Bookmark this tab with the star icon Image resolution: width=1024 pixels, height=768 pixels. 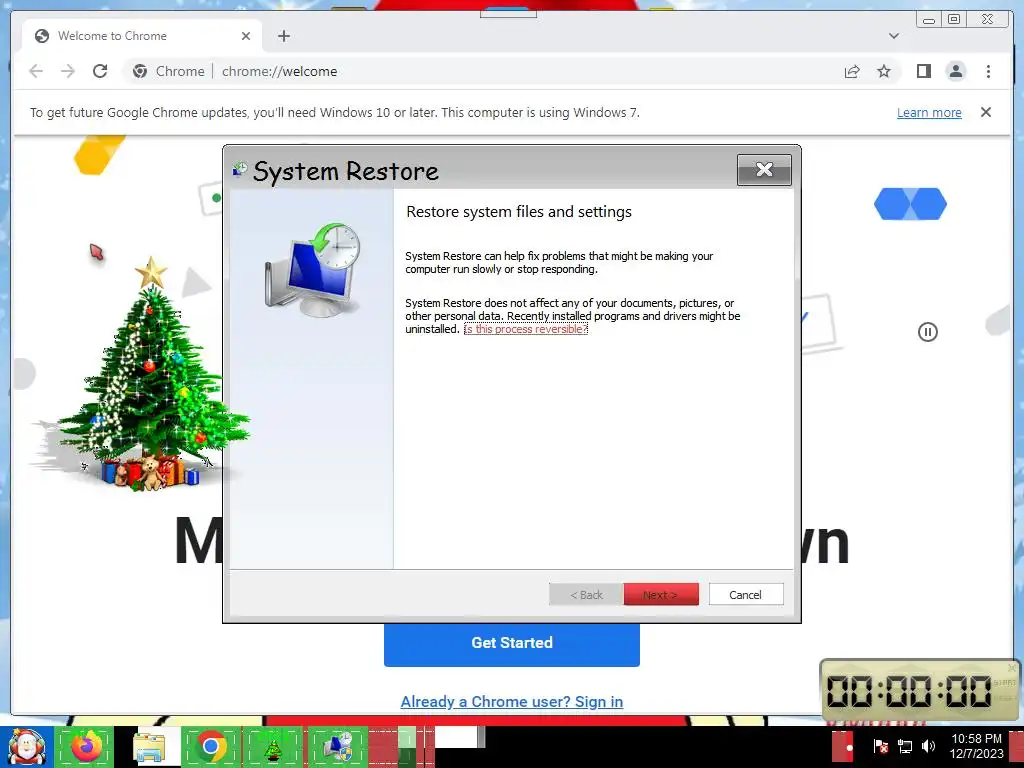click(x=884, y=71)
